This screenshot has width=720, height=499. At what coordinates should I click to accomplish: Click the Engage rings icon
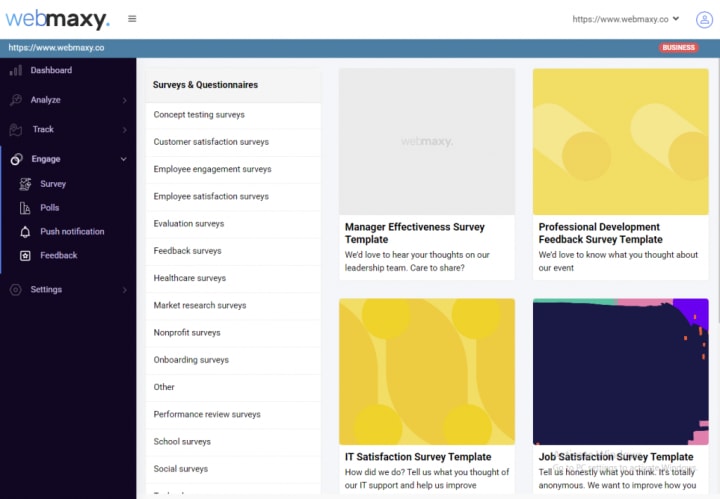pyautogui.click(x=17, y=159)
